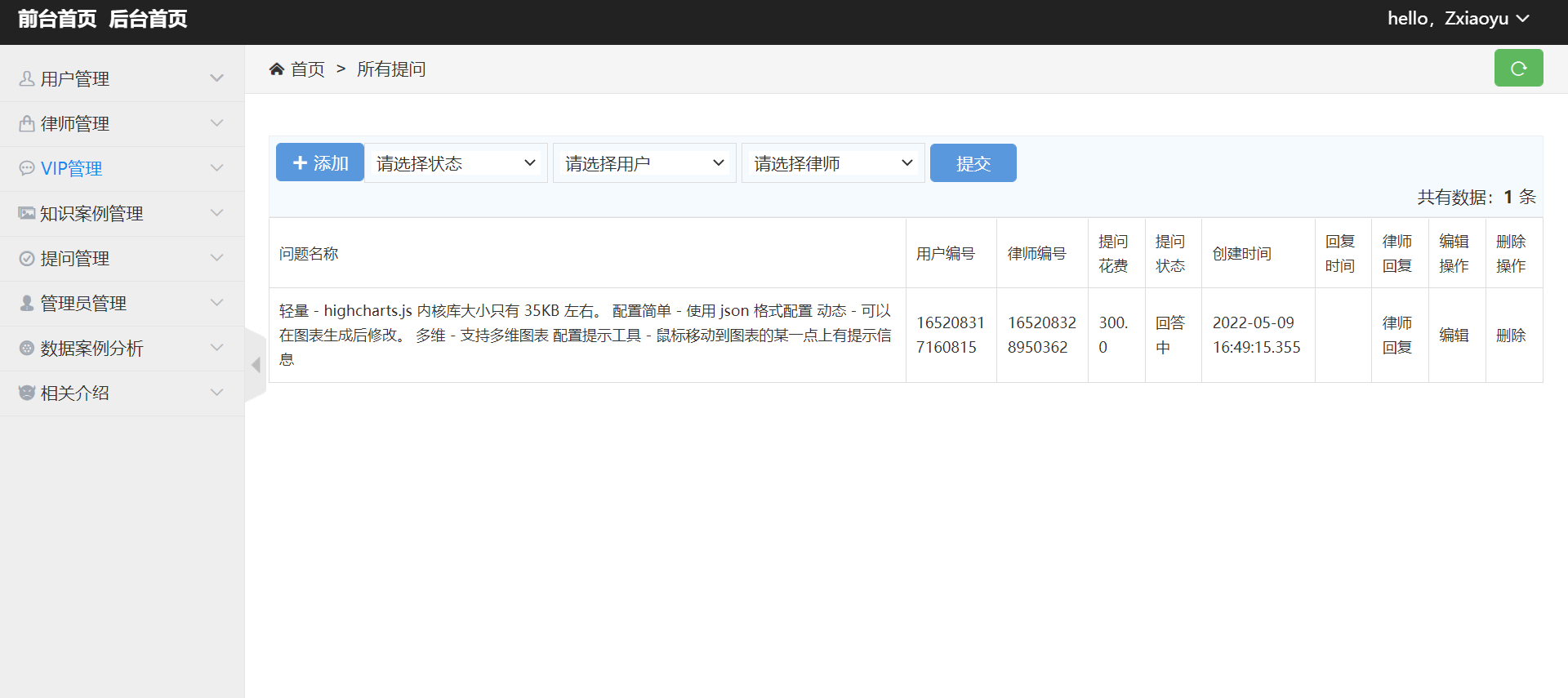Expand the 律师管理 chevron

(x=216, y=123)
